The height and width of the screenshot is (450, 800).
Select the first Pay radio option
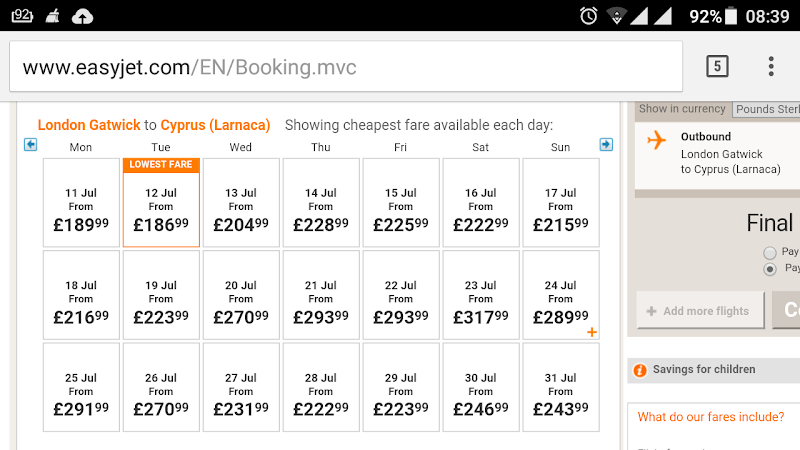point(769,252)
